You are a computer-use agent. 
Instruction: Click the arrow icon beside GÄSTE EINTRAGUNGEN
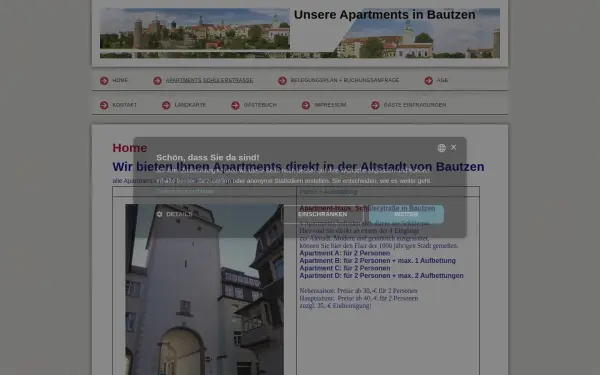pos(375,105)
